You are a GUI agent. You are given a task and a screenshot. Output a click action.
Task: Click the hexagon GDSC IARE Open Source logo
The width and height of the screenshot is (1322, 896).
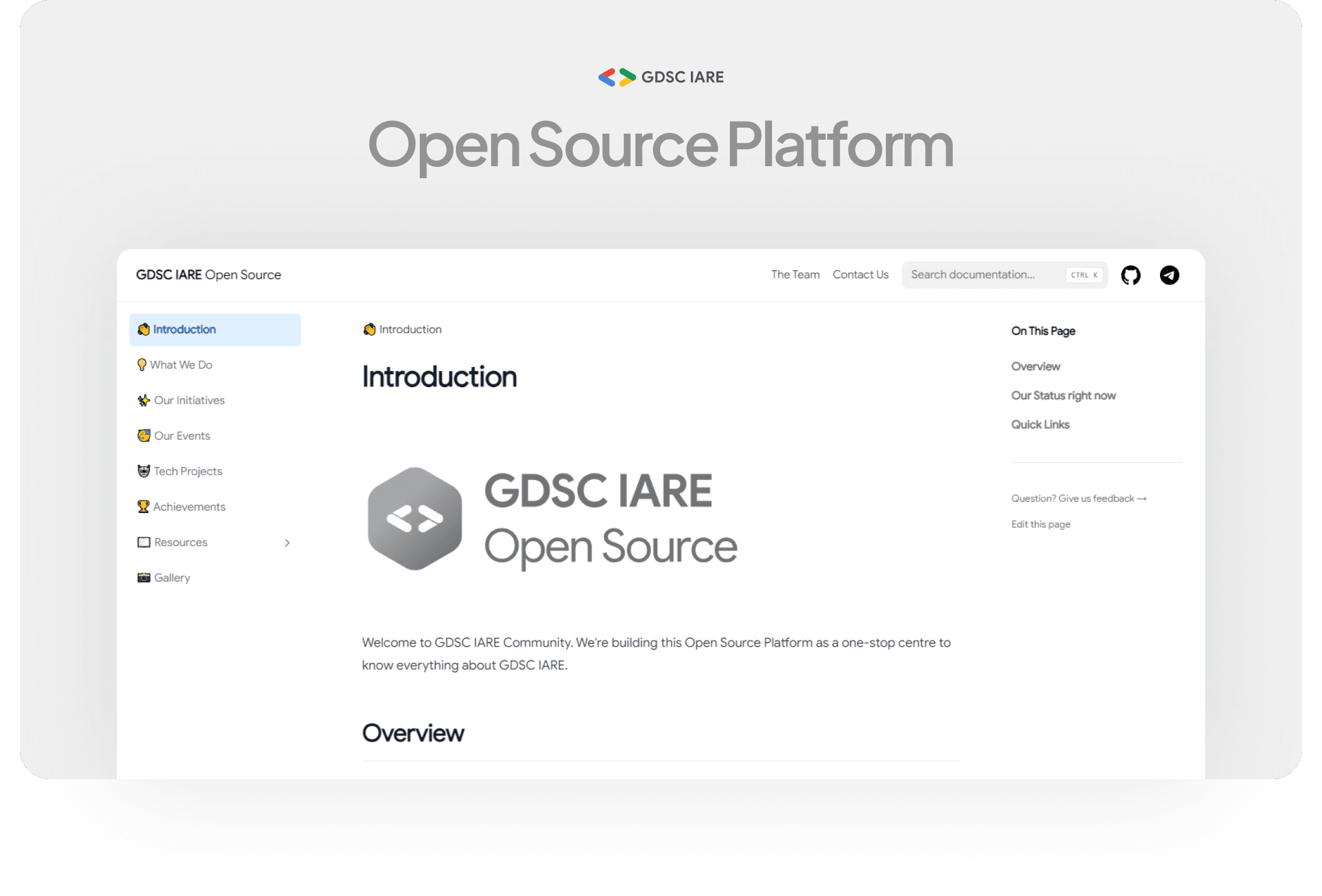(x=552, y=519)
